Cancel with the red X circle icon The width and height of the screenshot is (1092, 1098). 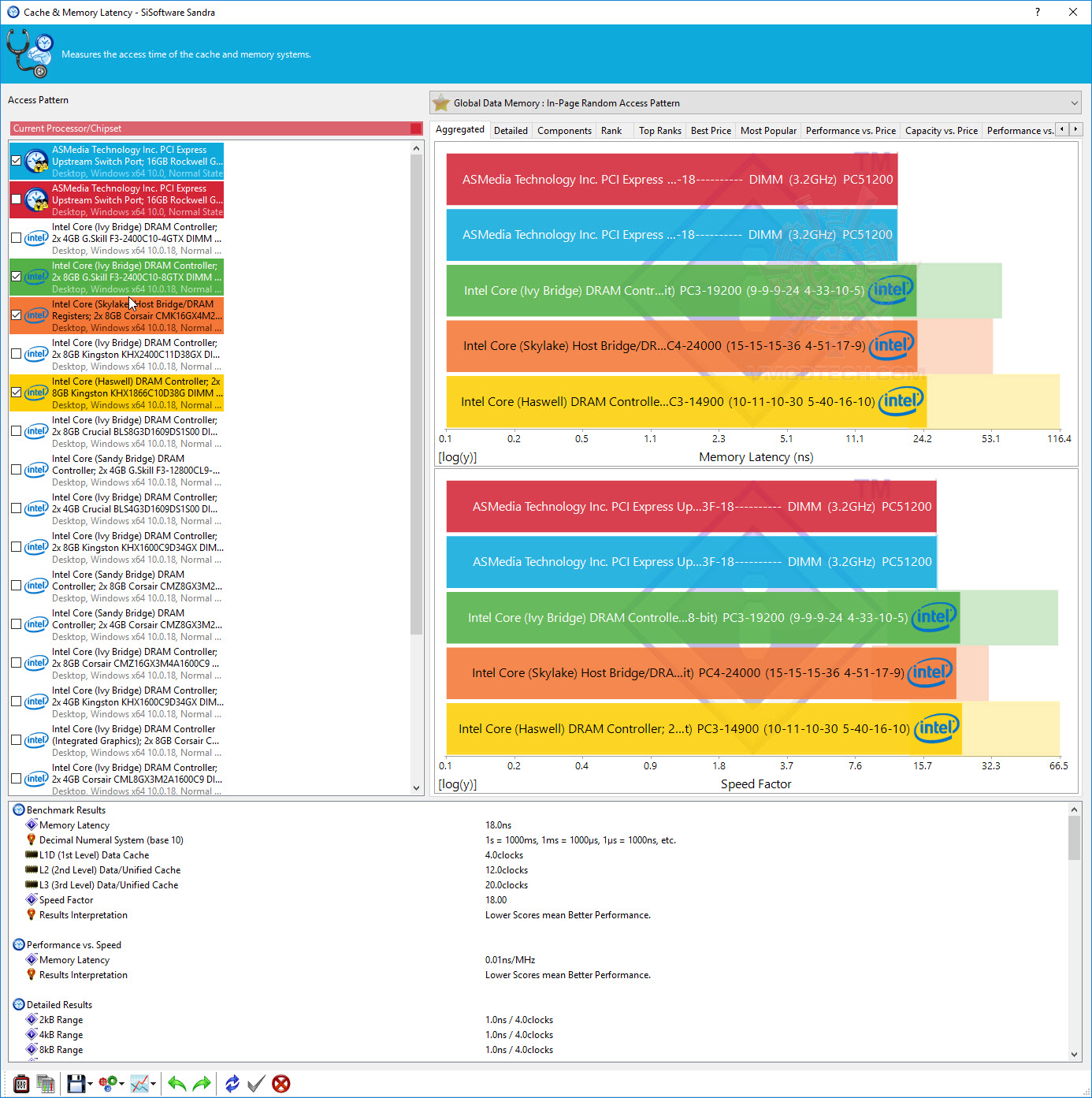tap(281, 1084)
